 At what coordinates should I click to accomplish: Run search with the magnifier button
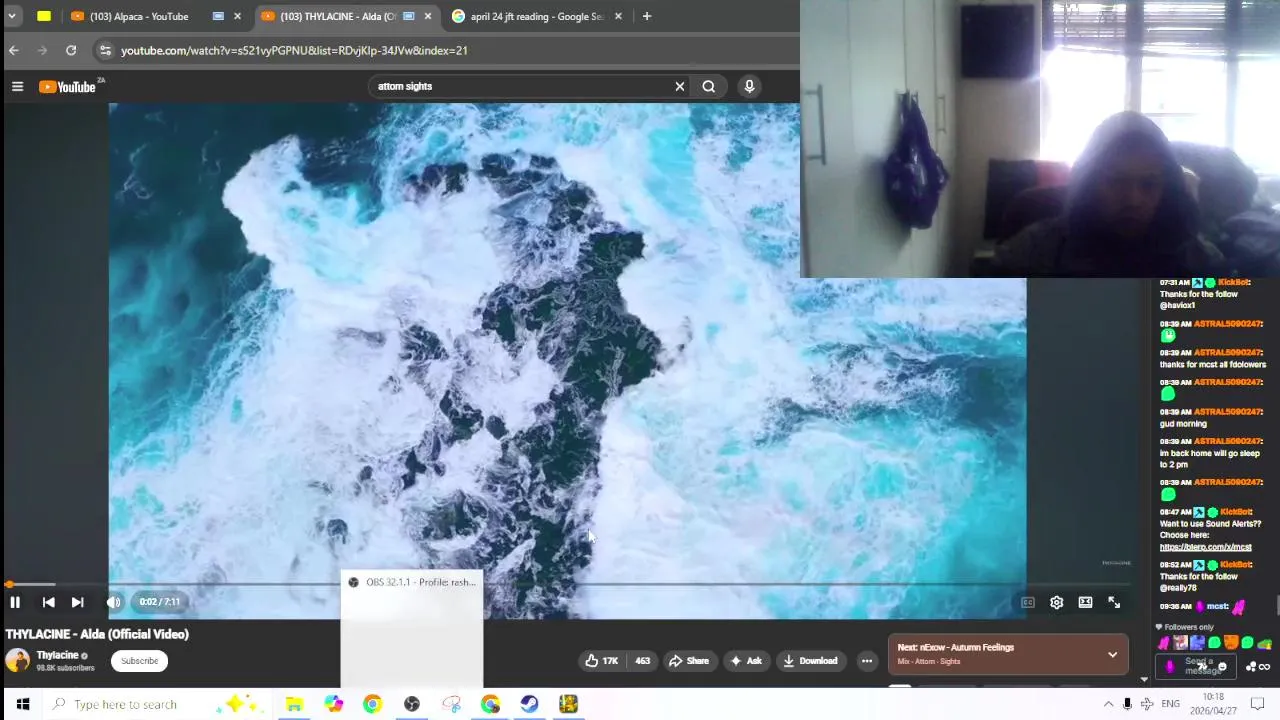709,86
